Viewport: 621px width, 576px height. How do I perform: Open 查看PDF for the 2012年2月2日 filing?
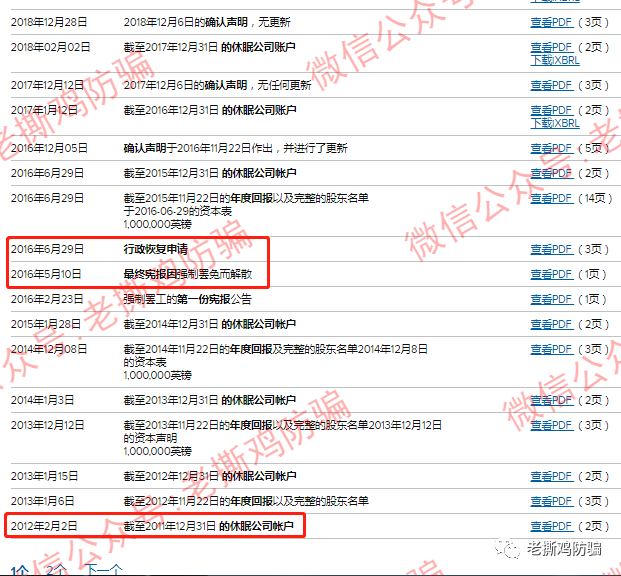click(x=552, y=526)
